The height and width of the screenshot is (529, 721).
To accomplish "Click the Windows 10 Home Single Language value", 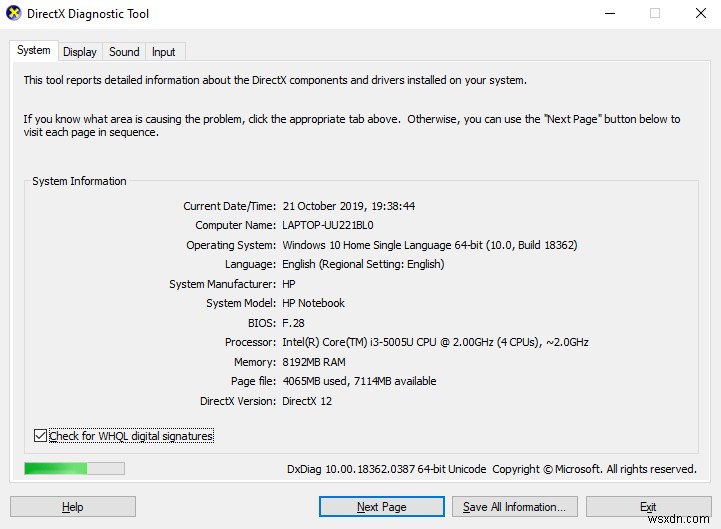I will coord(429,245).
